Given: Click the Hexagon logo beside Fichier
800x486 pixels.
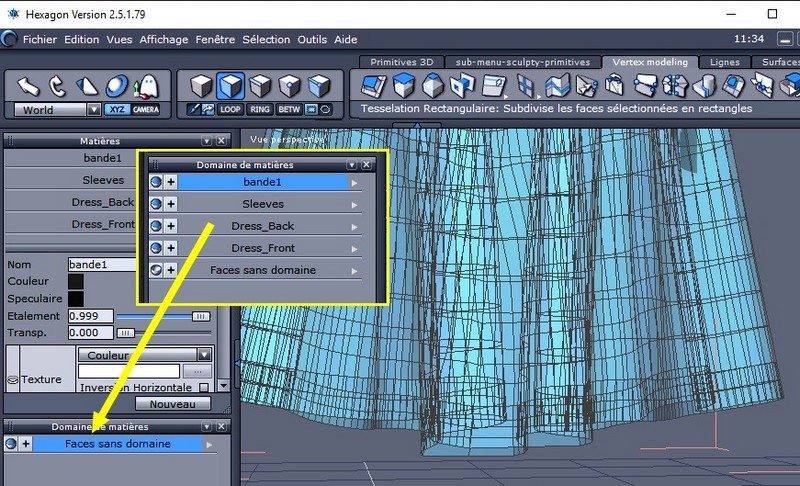Looking at the screenshot, I should point(9,39).
